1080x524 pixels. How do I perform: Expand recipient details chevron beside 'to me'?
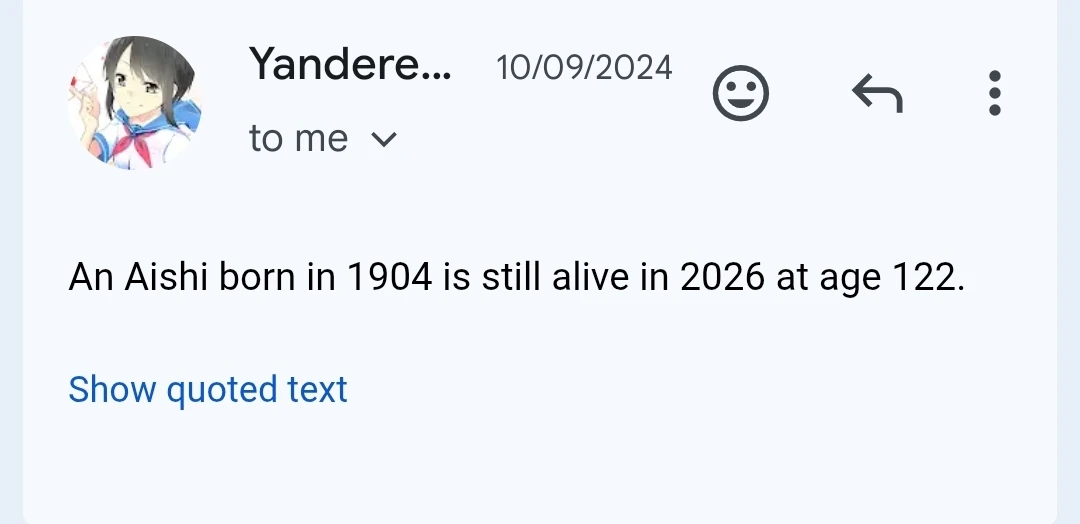click(x=384, y=140)
